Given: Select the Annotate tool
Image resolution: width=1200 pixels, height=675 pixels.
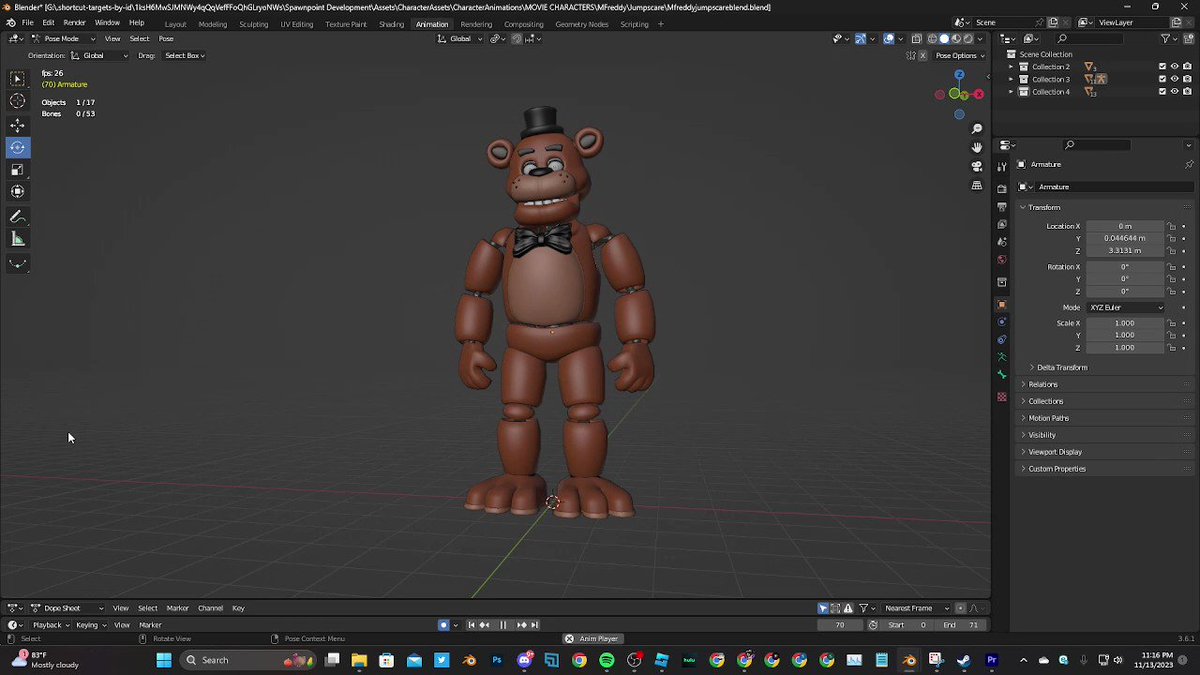Looking at the screenshot, I should (x=18, y=217).
